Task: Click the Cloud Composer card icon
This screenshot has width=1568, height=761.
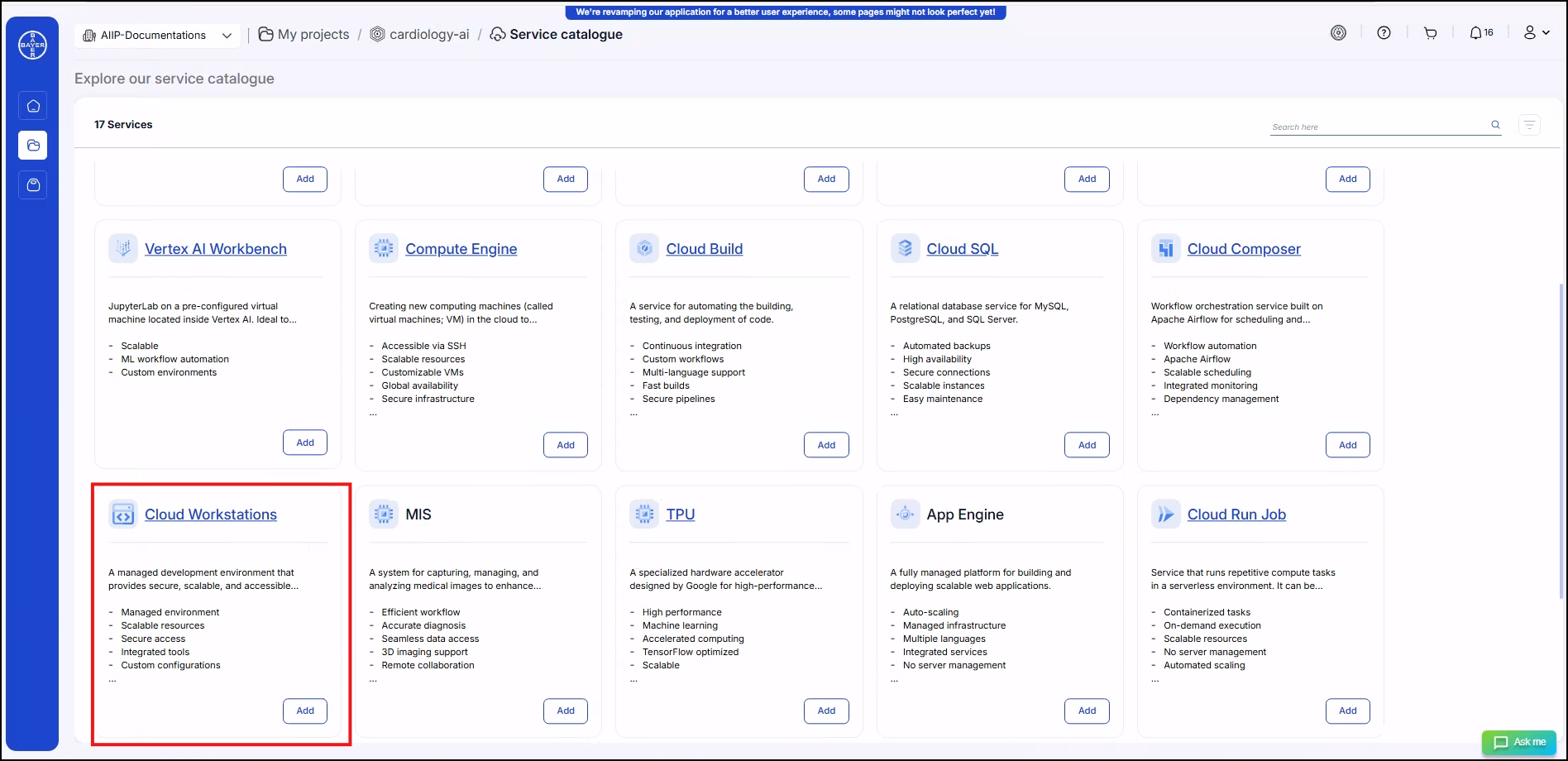Action: click(1166, 248)
